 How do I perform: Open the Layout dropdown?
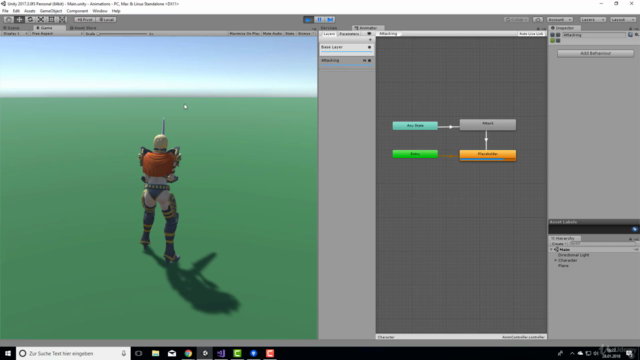623,20
